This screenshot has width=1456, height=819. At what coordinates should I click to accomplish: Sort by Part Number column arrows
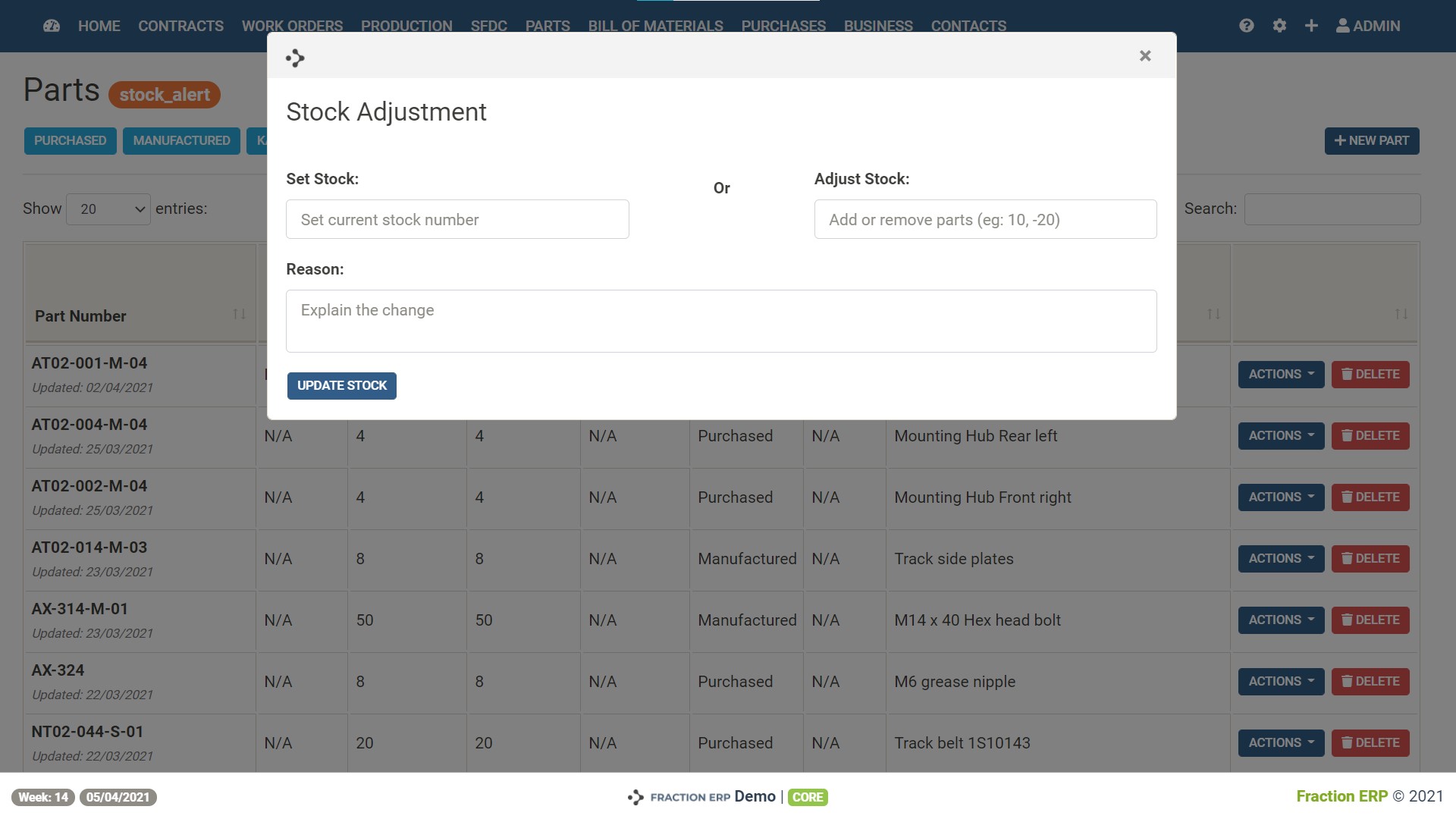[239, 314]
